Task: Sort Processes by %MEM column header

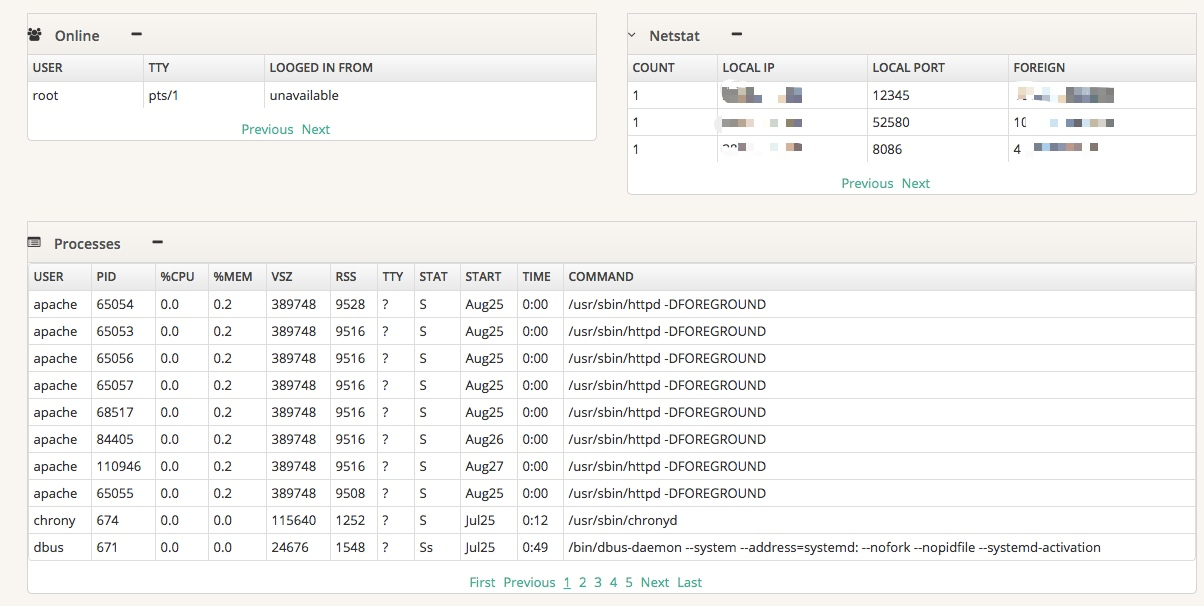Action: [236, 277]
